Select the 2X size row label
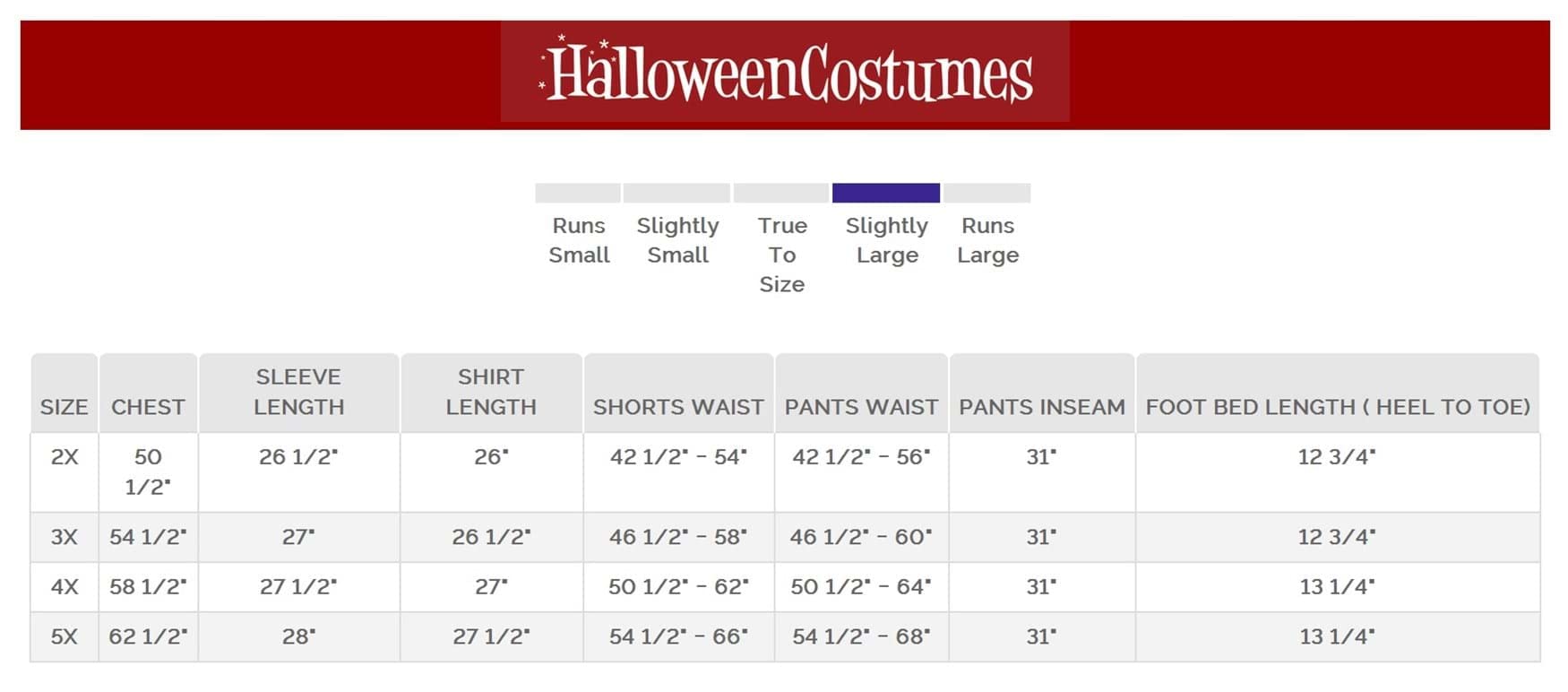The image size is (1568, 692). 65,457
